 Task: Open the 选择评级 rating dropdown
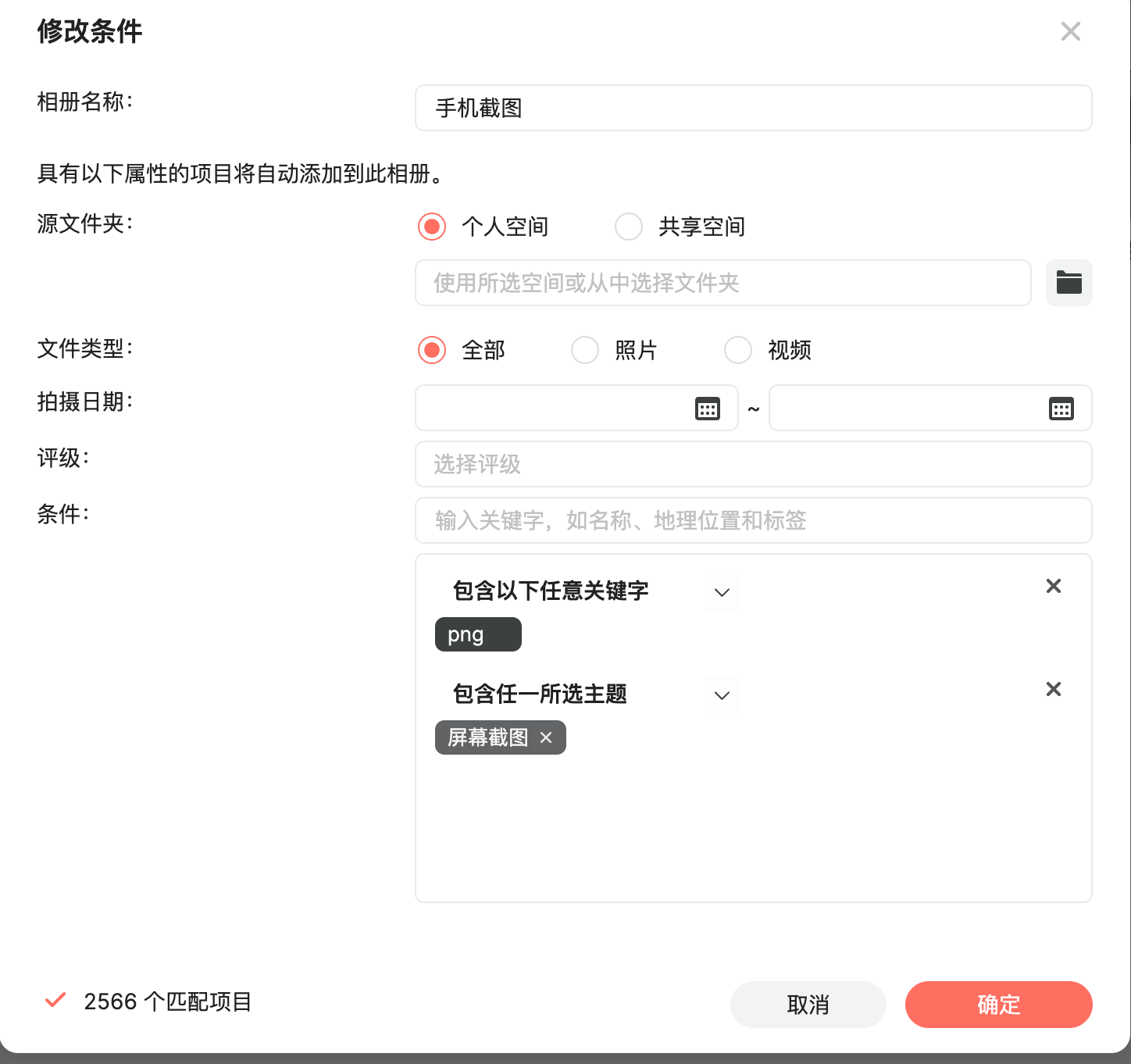(x=753, y=464)
